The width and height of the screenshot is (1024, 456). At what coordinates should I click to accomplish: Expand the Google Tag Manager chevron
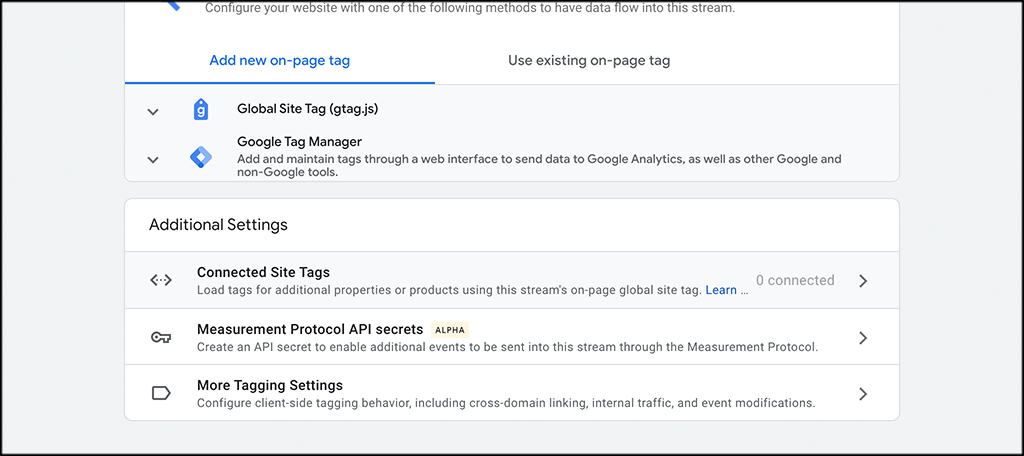[153, 159]
